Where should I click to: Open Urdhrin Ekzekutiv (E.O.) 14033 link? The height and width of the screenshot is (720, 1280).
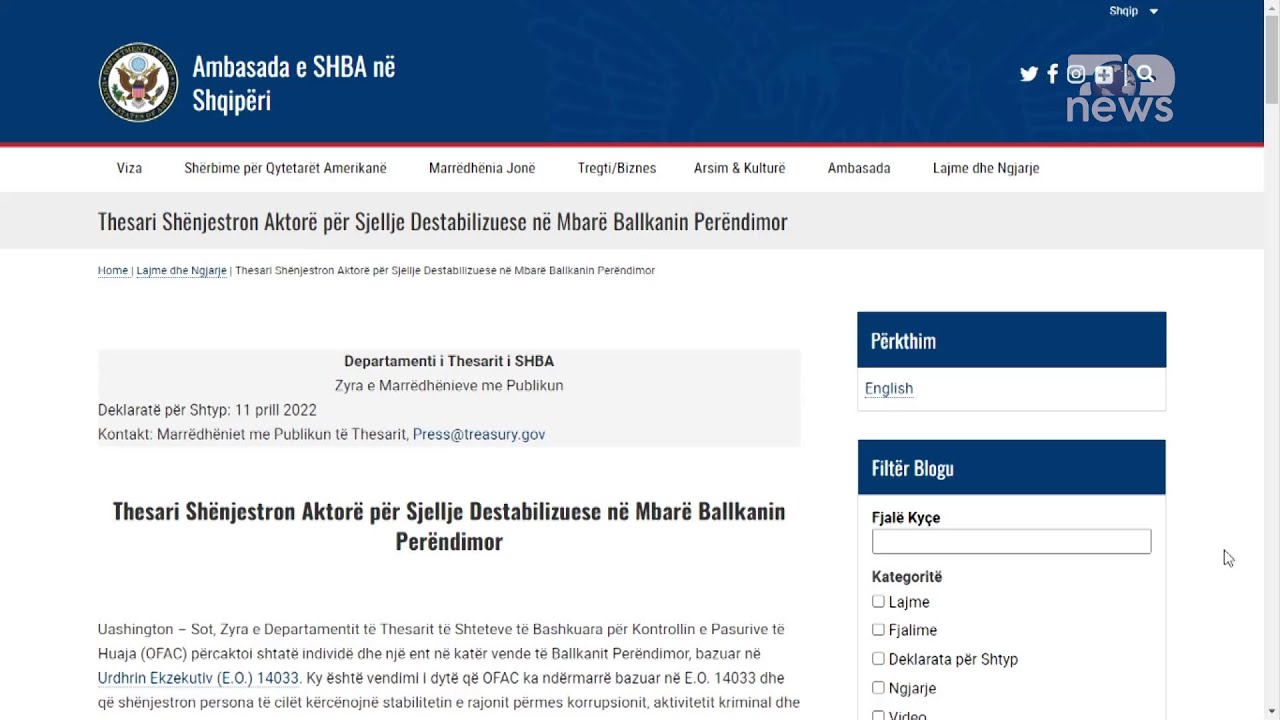(x=198, y=678)
